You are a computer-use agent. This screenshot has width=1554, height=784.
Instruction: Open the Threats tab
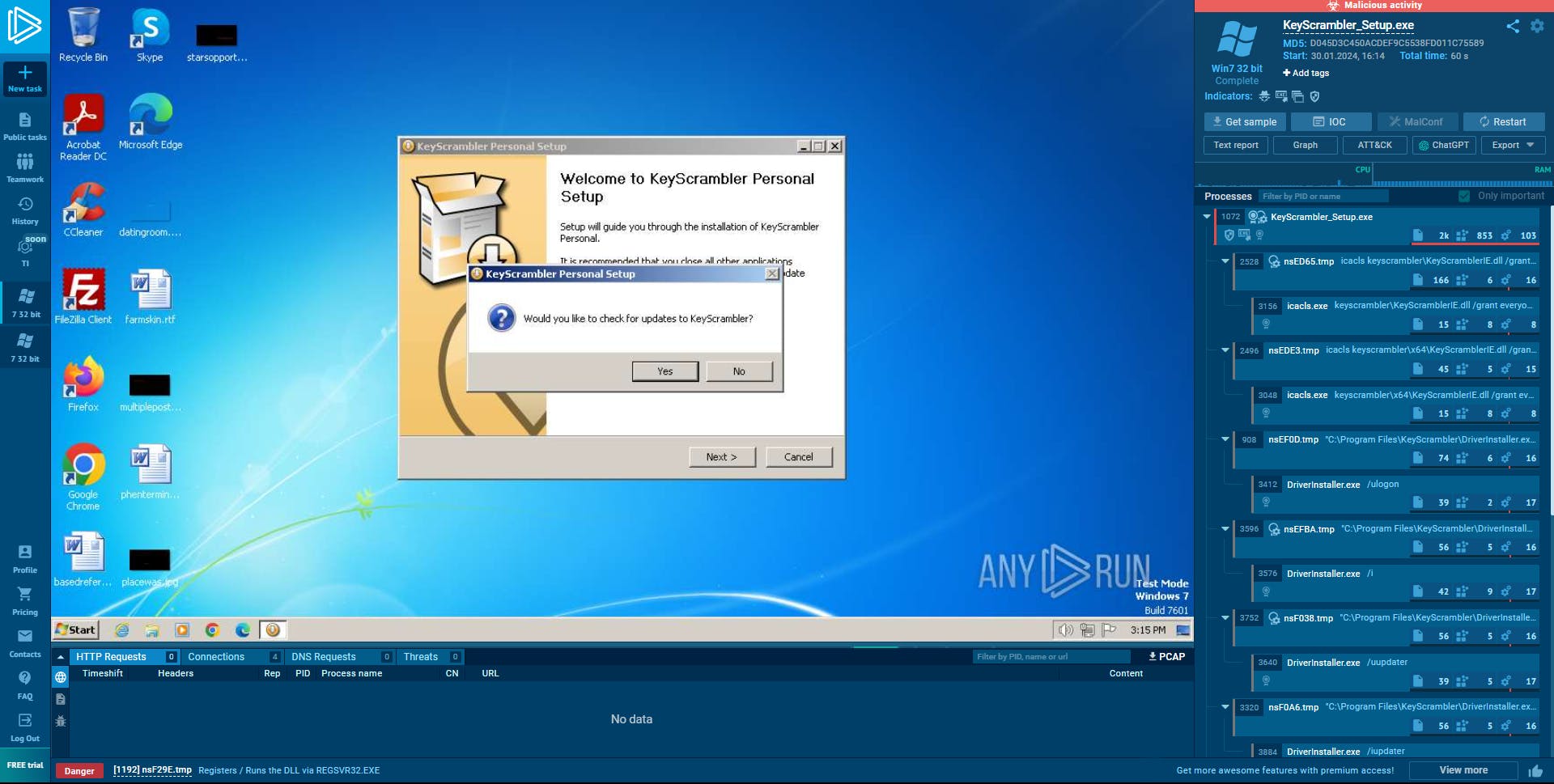pyautogui.click(x=430, y=657)
